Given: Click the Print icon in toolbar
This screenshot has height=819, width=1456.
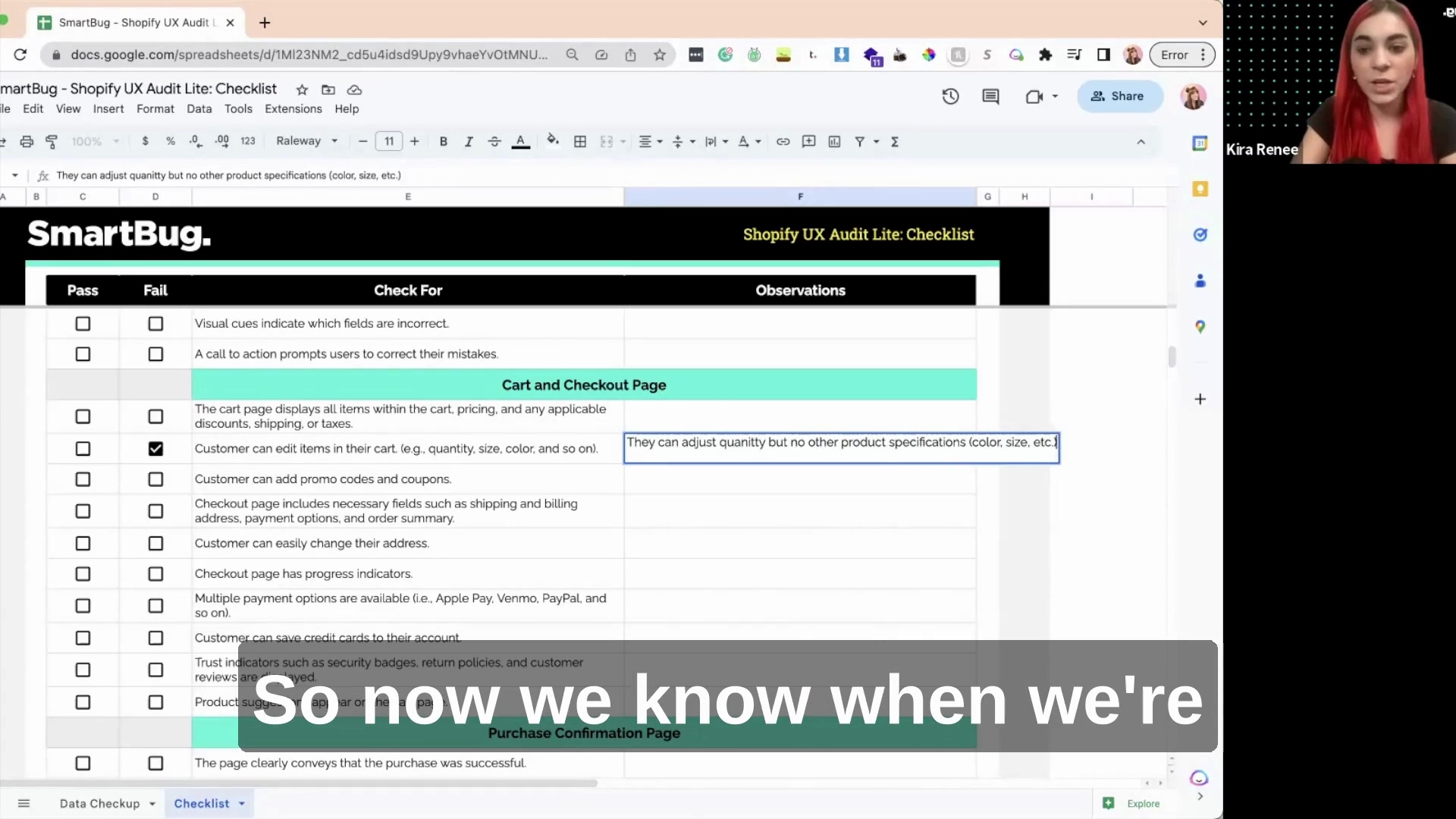Looking at the screenshot, I should pyautogui.click(x=27, y=142).
